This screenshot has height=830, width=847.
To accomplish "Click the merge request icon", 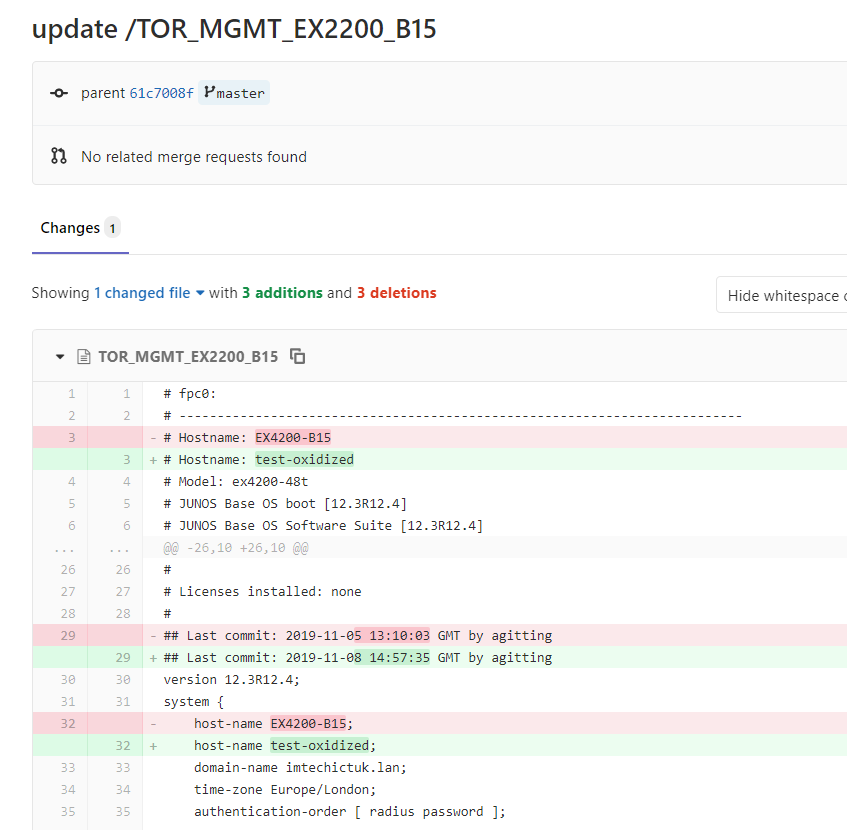I will [x=59, y=156].
